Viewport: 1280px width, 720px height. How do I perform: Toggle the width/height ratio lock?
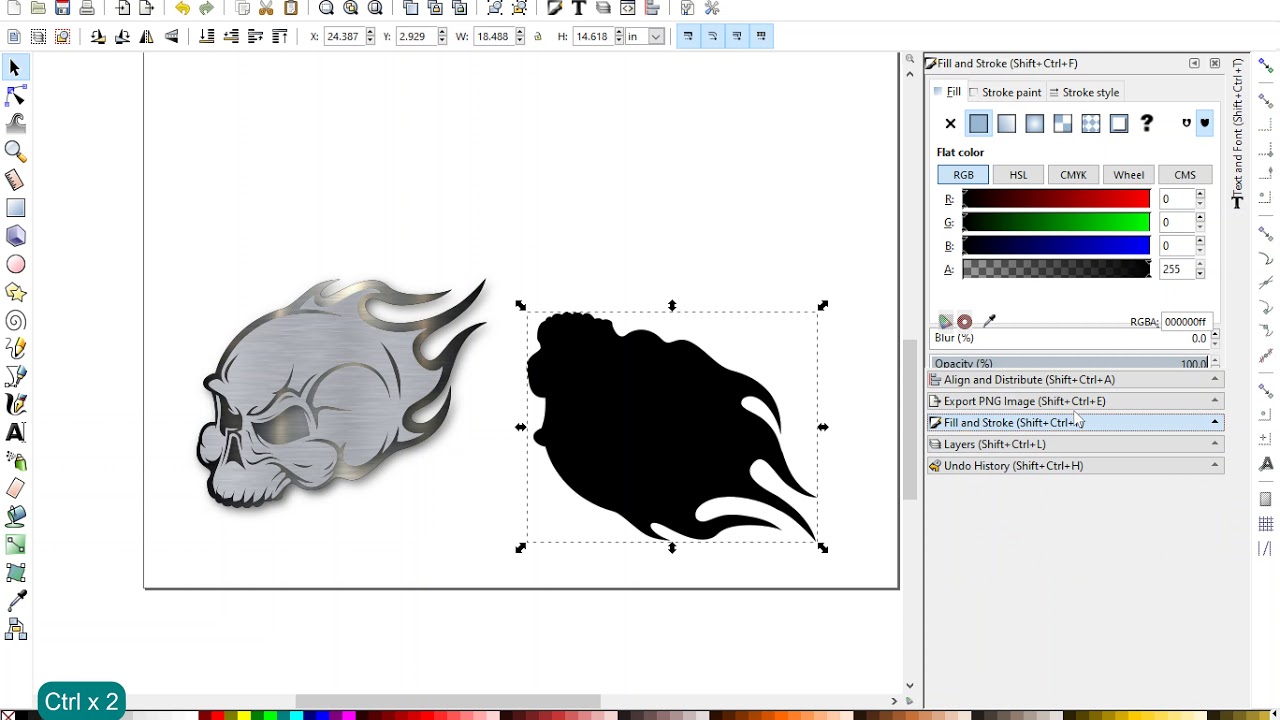coord(538,37)
